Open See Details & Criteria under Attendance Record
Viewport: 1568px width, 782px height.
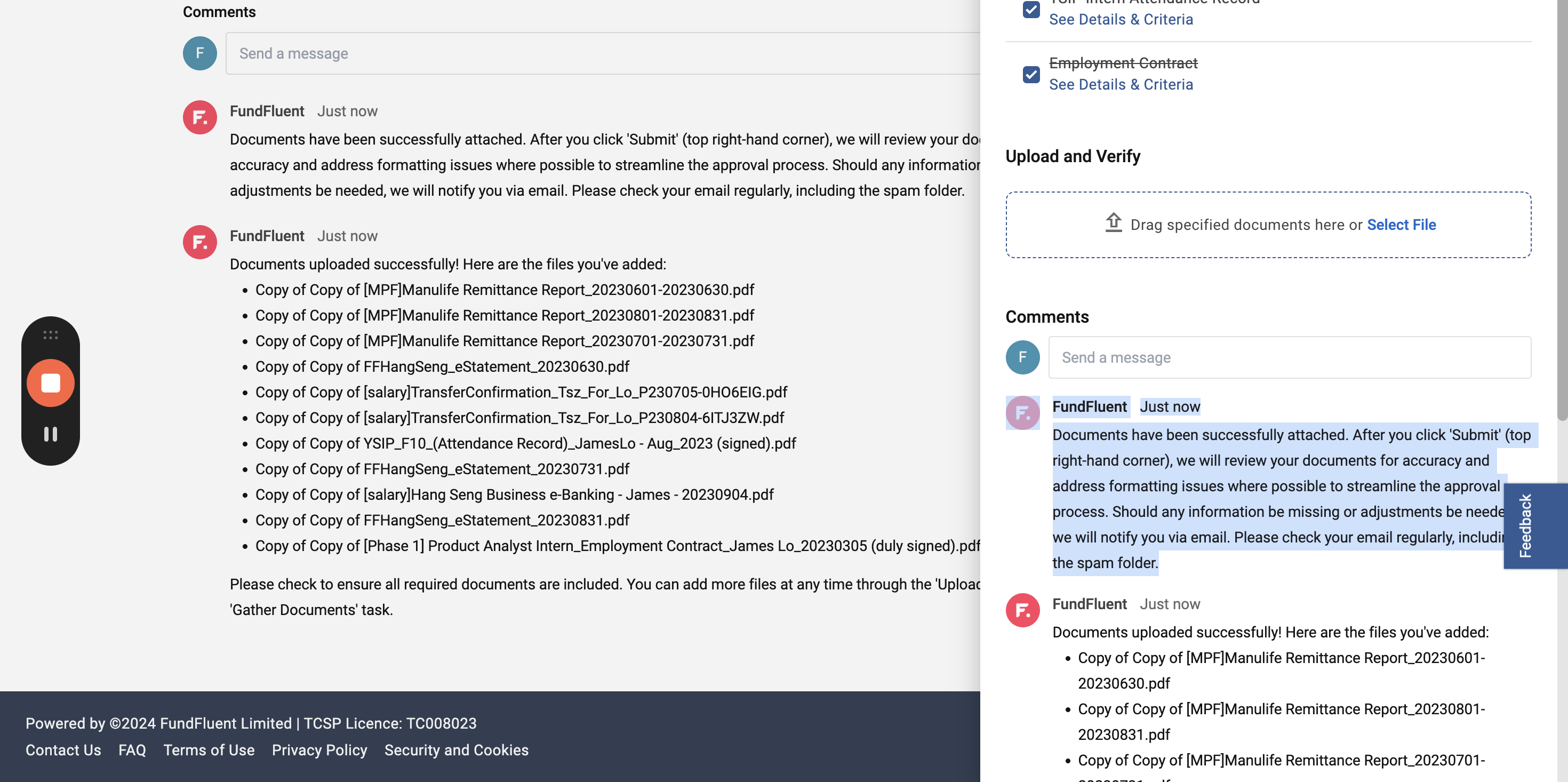(x=1121, y=20)
